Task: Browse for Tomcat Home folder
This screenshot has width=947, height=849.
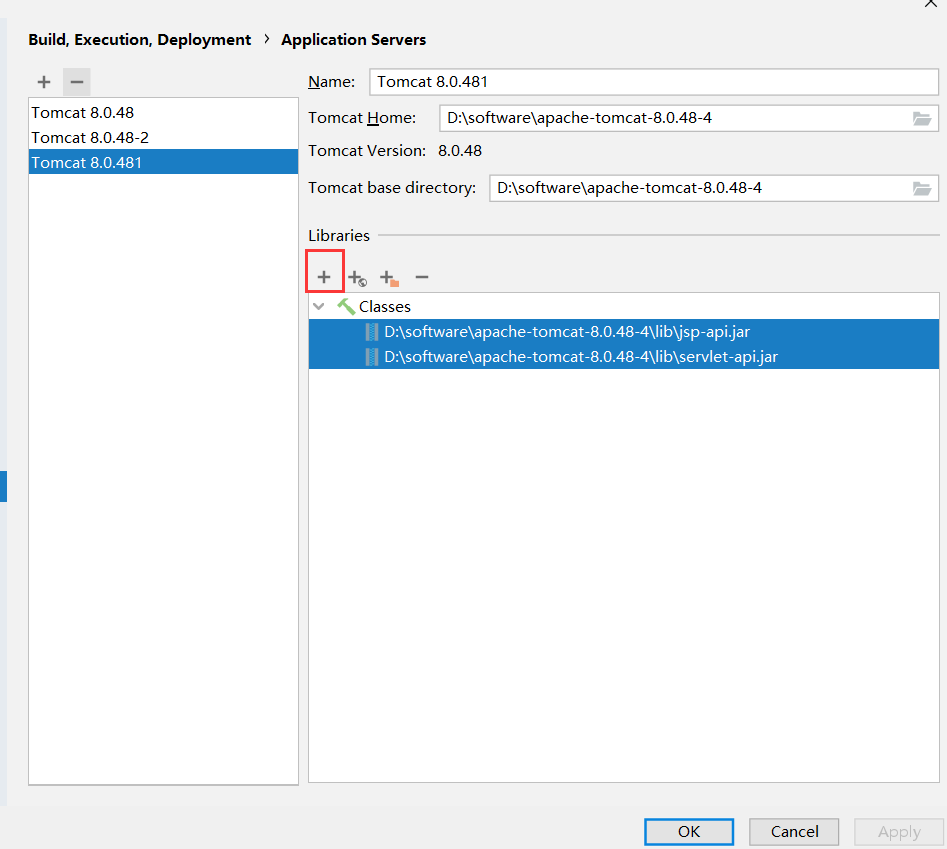Action: (x=922, y=118)
